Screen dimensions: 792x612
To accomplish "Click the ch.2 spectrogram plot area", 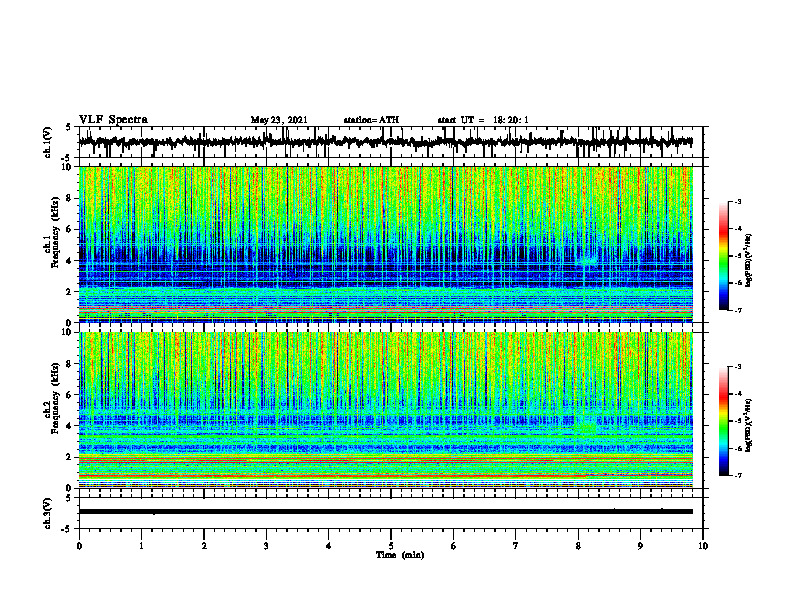I will [385, 410].
